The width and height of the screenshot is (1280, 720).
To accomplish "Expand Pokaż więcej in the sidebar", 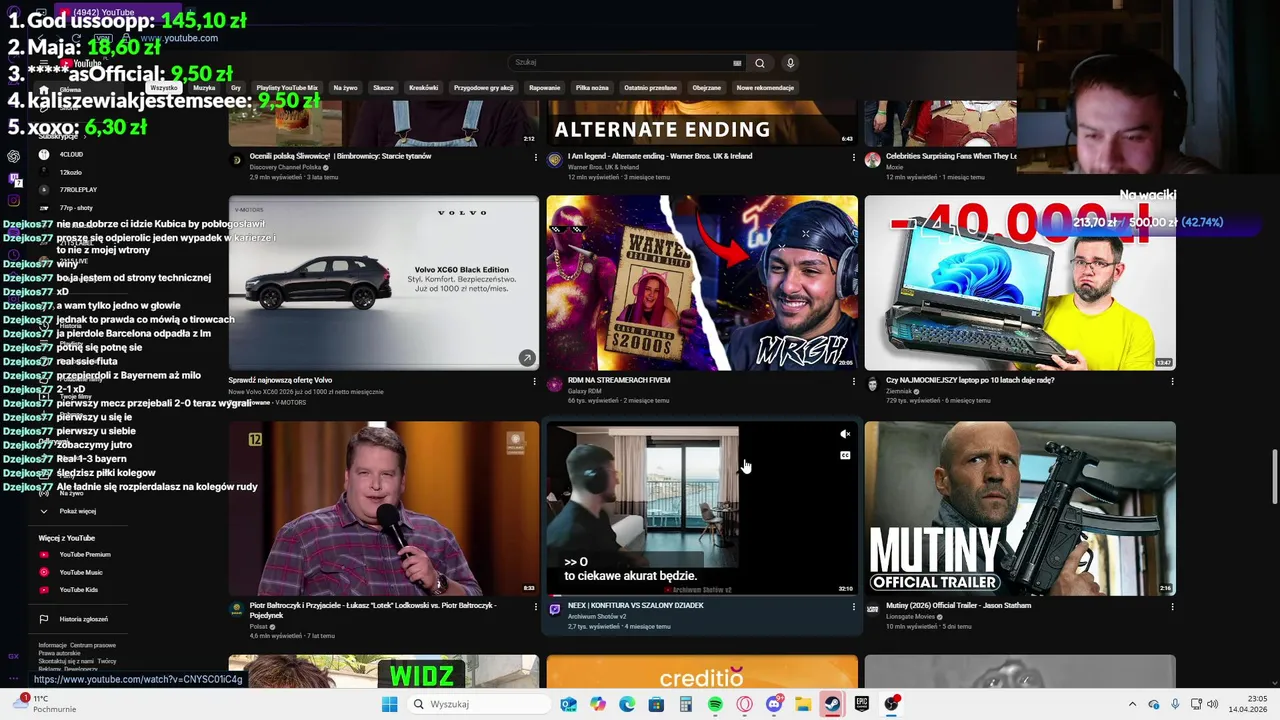I will (77, 511).
